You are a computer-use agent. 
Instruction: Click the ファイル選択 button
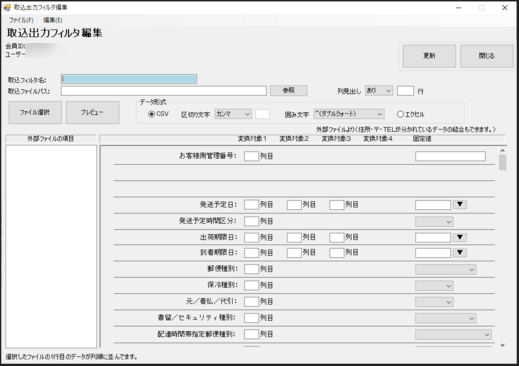click(x=35, y=113)
